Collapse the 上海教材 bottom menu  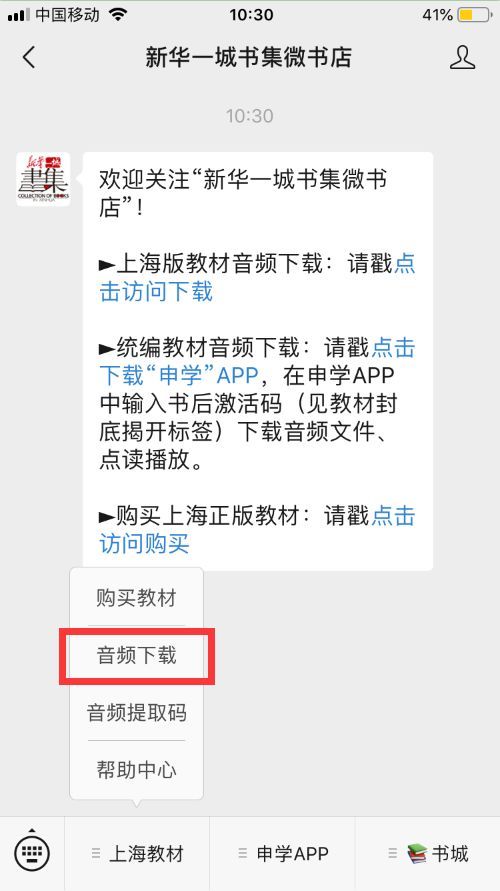pyautogui.click(x=137, y=853)
